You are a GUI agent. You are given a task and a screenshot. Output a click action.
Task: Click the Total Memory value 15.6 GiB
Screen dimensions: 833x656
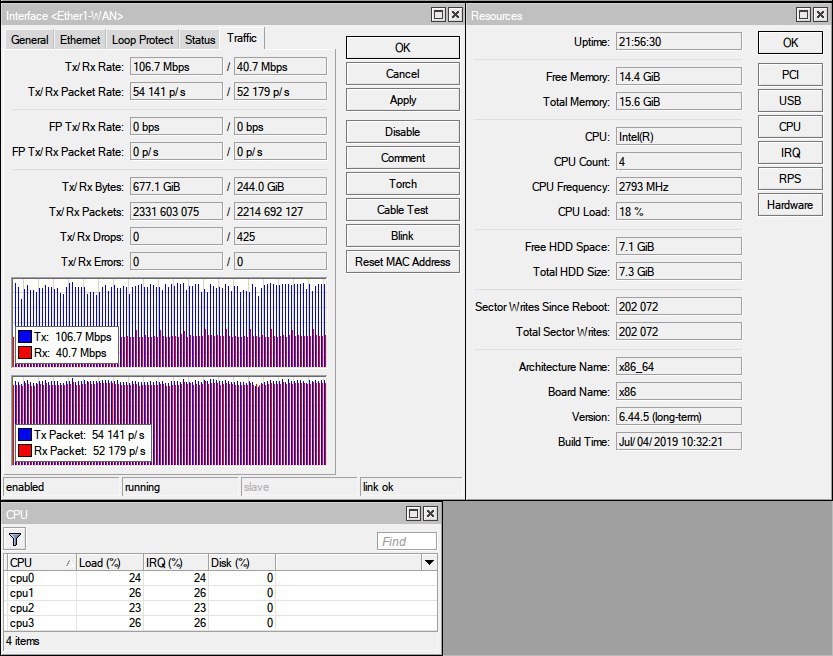tap(678, 101)
